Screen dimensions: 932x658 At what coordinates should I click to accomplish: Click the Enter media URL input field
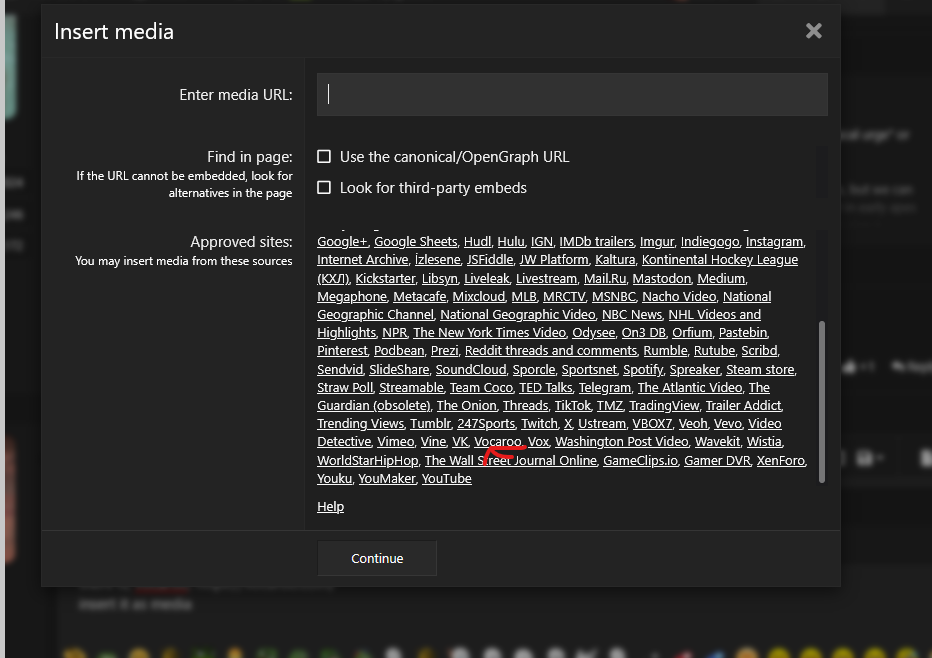coord(572,95)
